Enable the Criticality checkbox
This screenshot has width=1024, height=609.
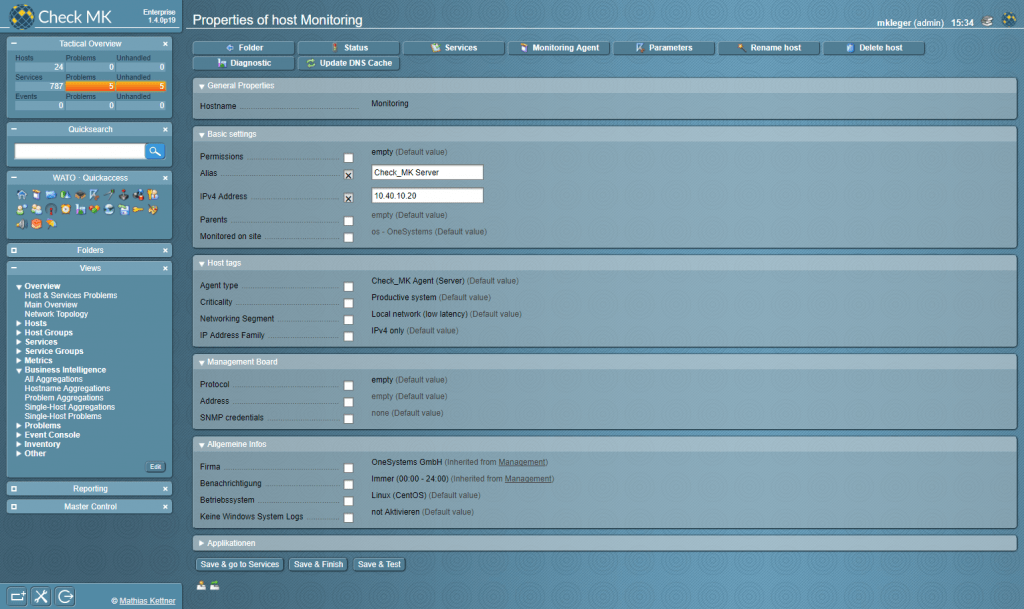tap(348, 304)
